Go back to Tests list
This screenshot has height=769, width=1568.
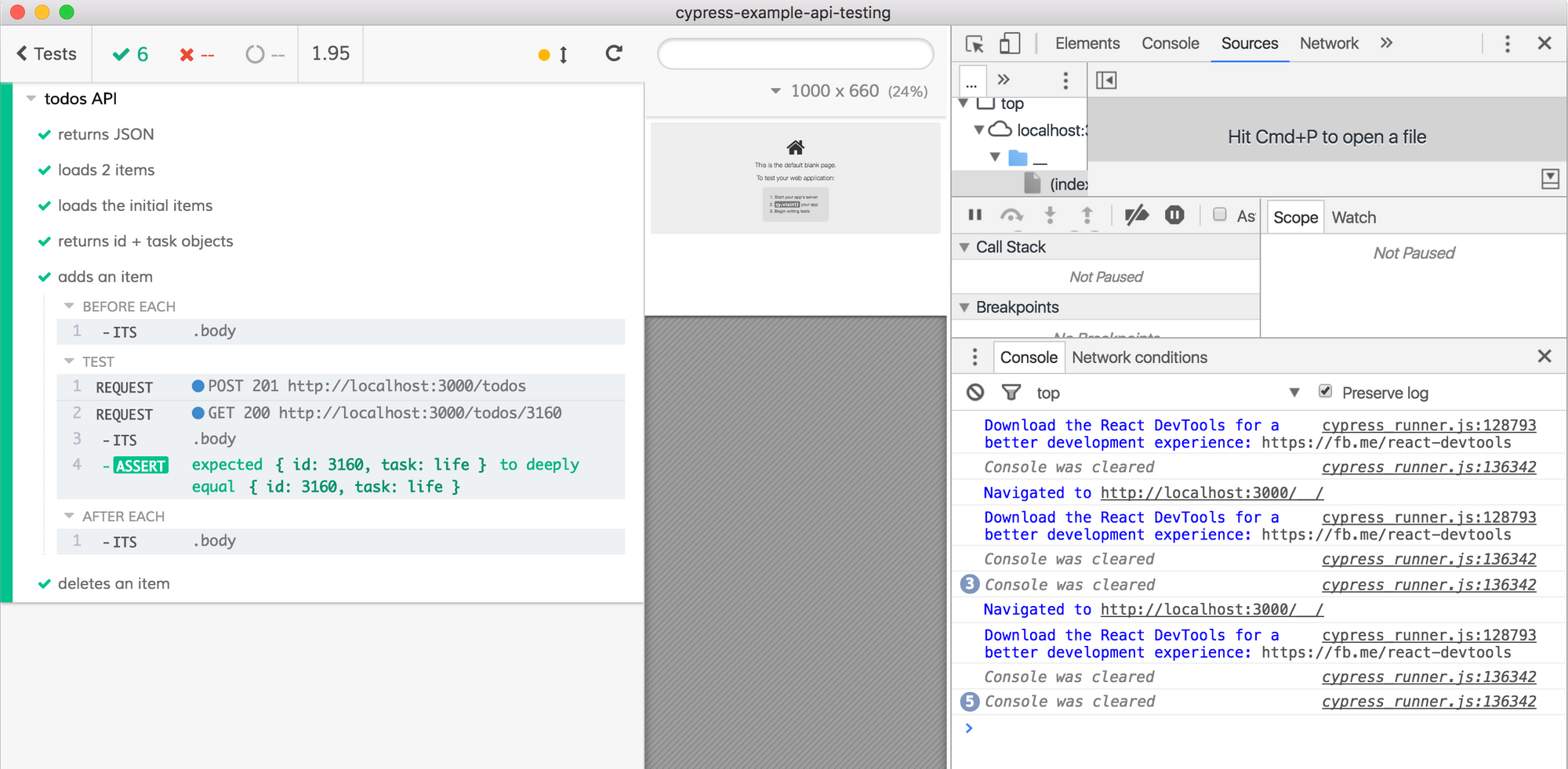pos(47,54)
